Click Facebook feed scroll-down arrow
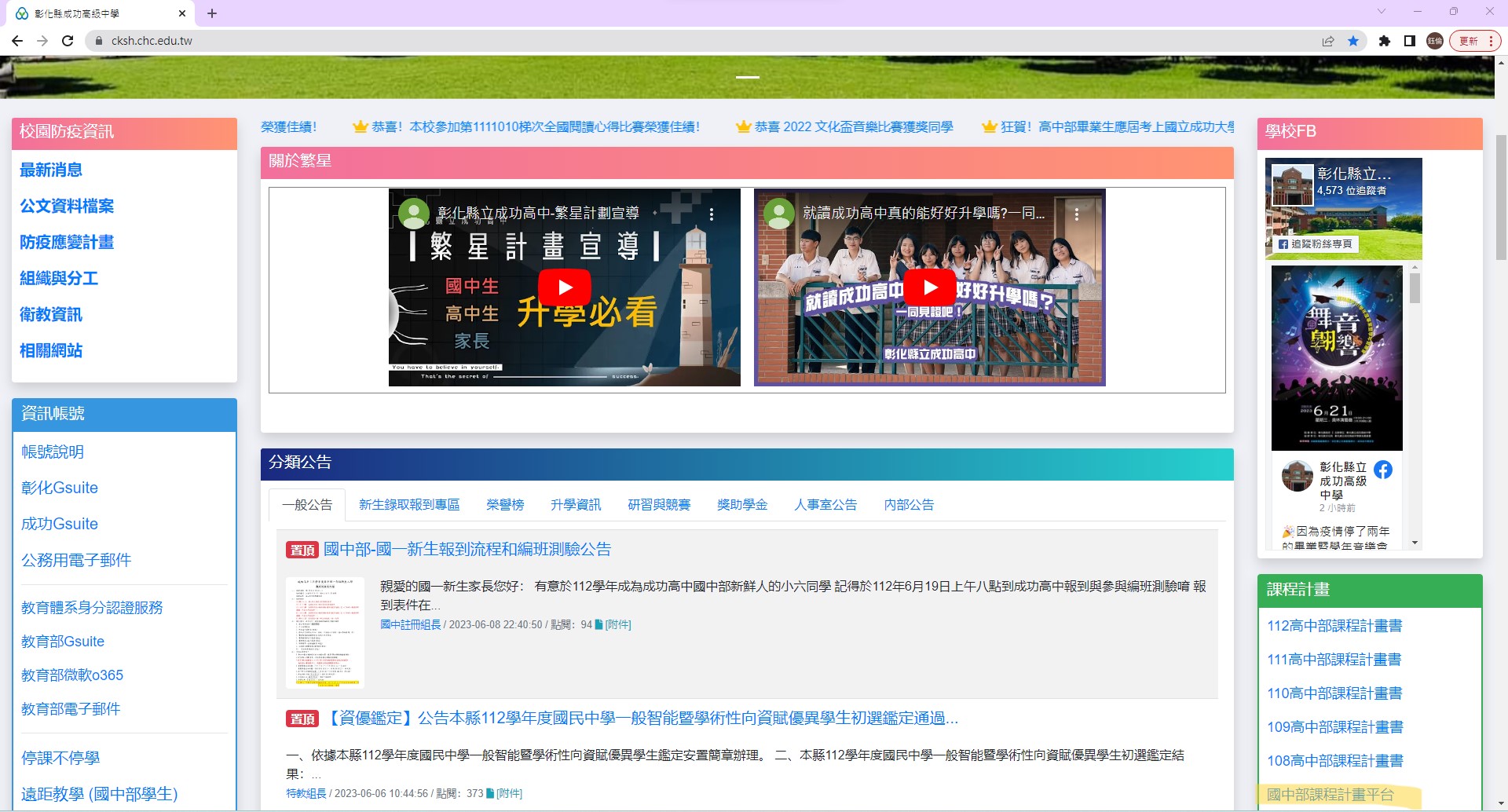Viewport: 1508px width, 812px height. 1415,543
